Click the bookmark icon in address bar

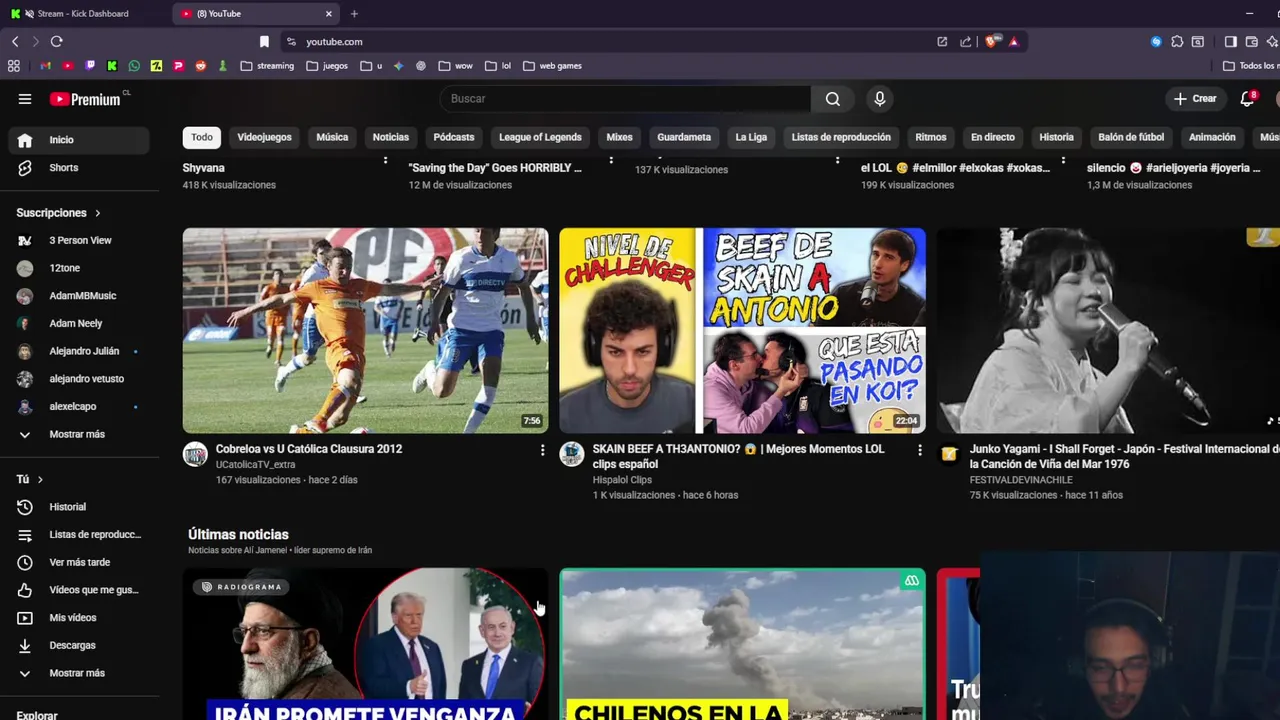click(264, 41)
